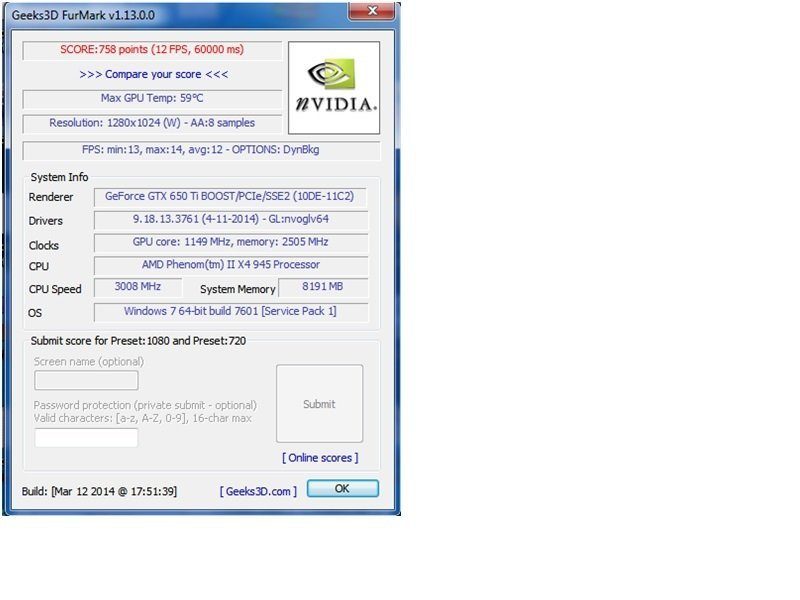Click the 3008 MHz CPU speed value
Viewport: 800px width, 600px height.
click(138, 287)
